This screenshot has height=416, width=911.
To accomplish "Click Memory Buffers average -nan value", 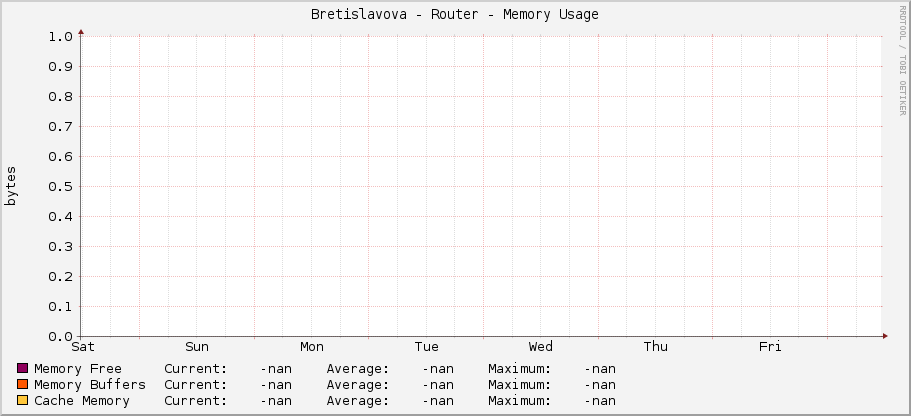I will tap(438, 385).
